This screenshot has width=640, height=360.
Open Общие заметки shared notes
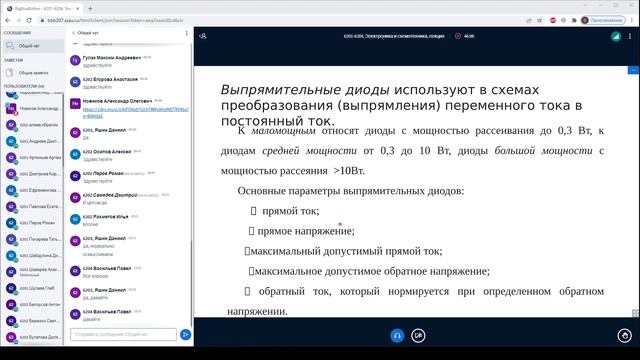(33, 73)
